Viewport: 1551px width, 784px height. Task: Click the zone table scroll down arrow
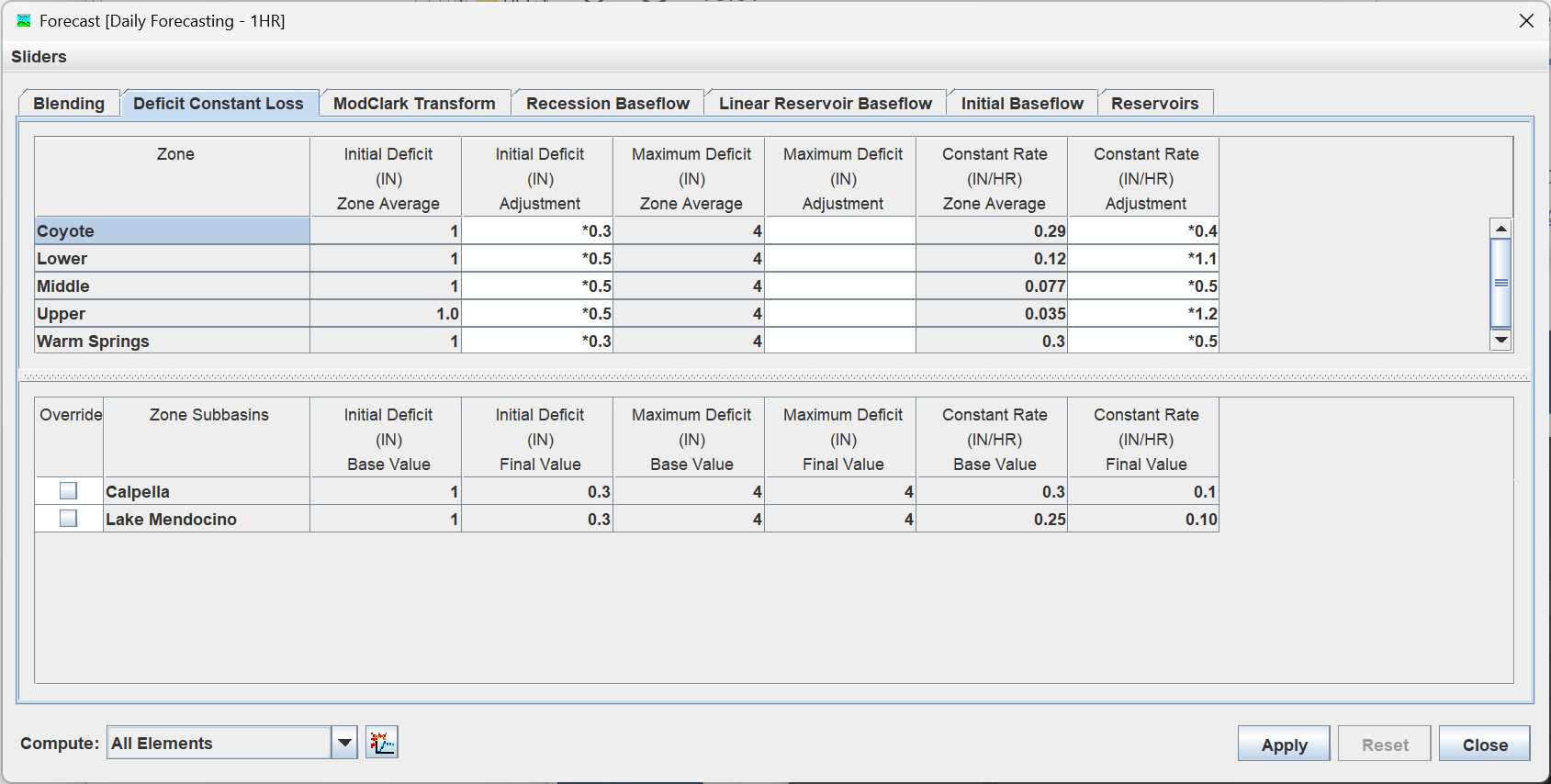[1501, 340]
